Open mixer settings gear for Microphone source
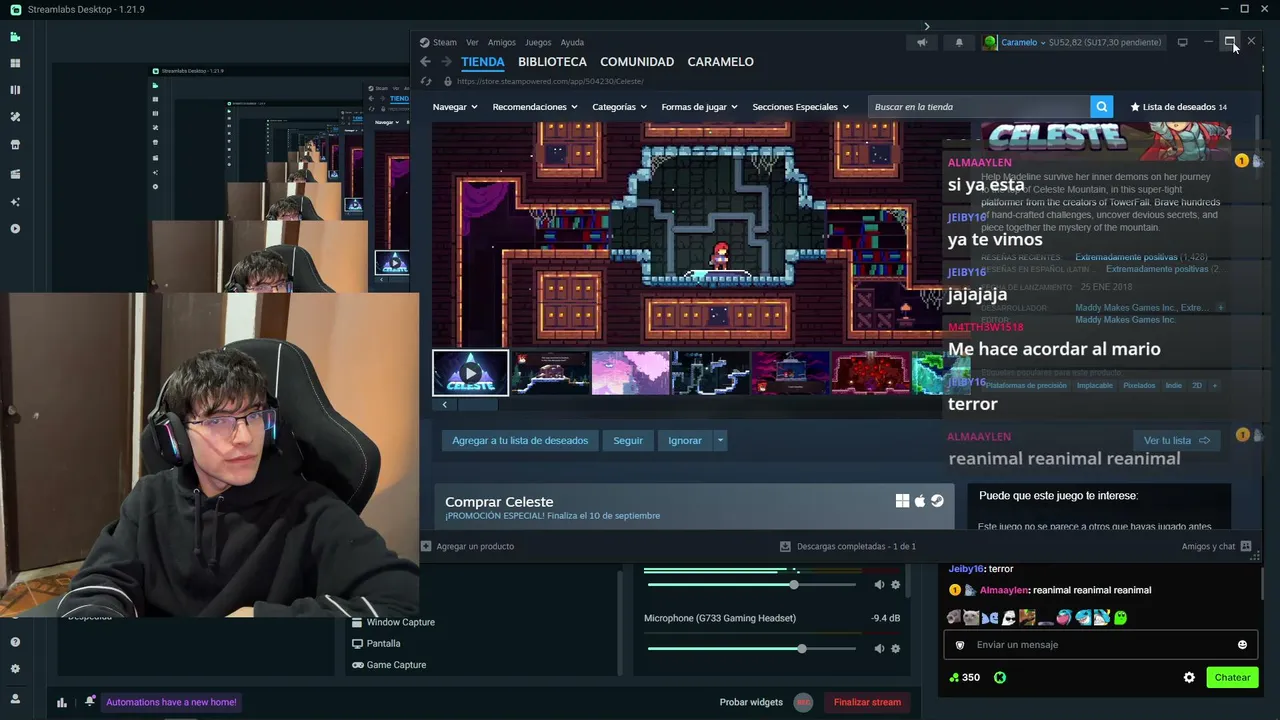The image size is (1280, 720). (x=895, y=648)
